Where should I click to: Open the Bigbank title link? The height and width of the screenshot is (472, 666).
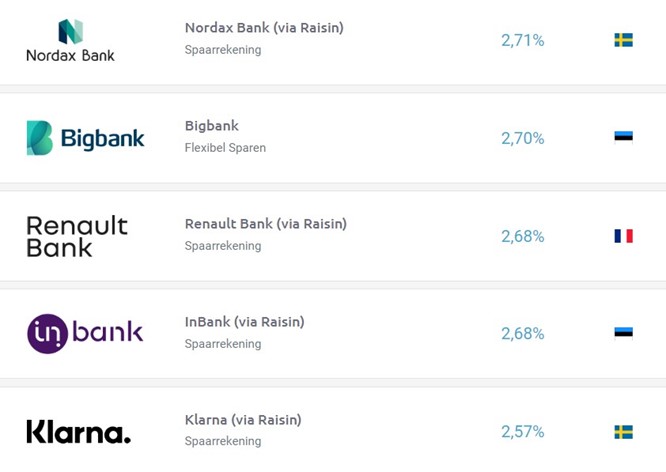pyautogui.click(x=212, y=126)
